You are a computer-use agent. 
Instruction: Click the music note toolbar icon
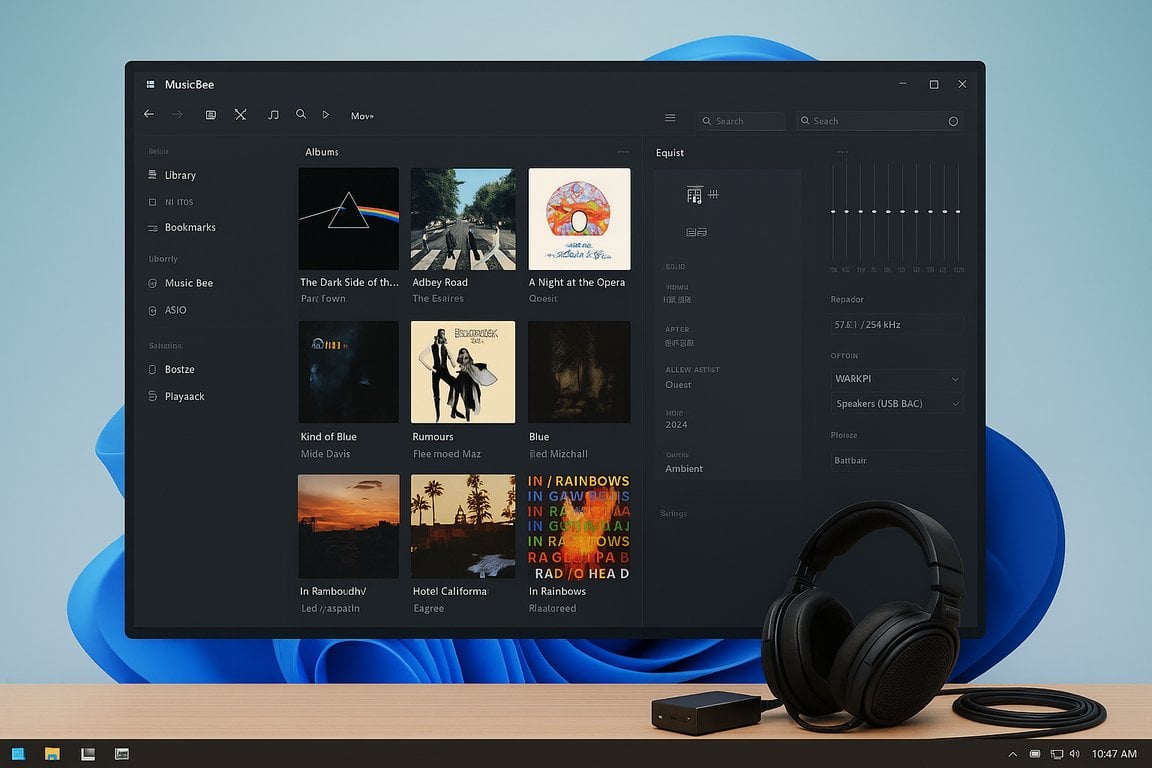[273, 115]
